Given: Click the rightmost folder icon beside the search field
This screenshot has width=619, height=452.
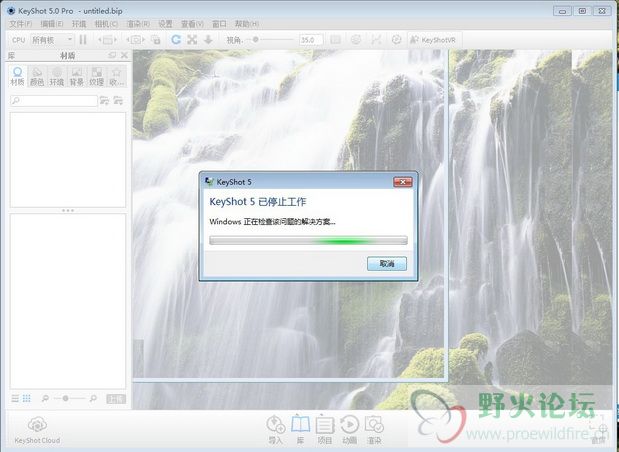Looking at the screenshot, I should 118,101.
